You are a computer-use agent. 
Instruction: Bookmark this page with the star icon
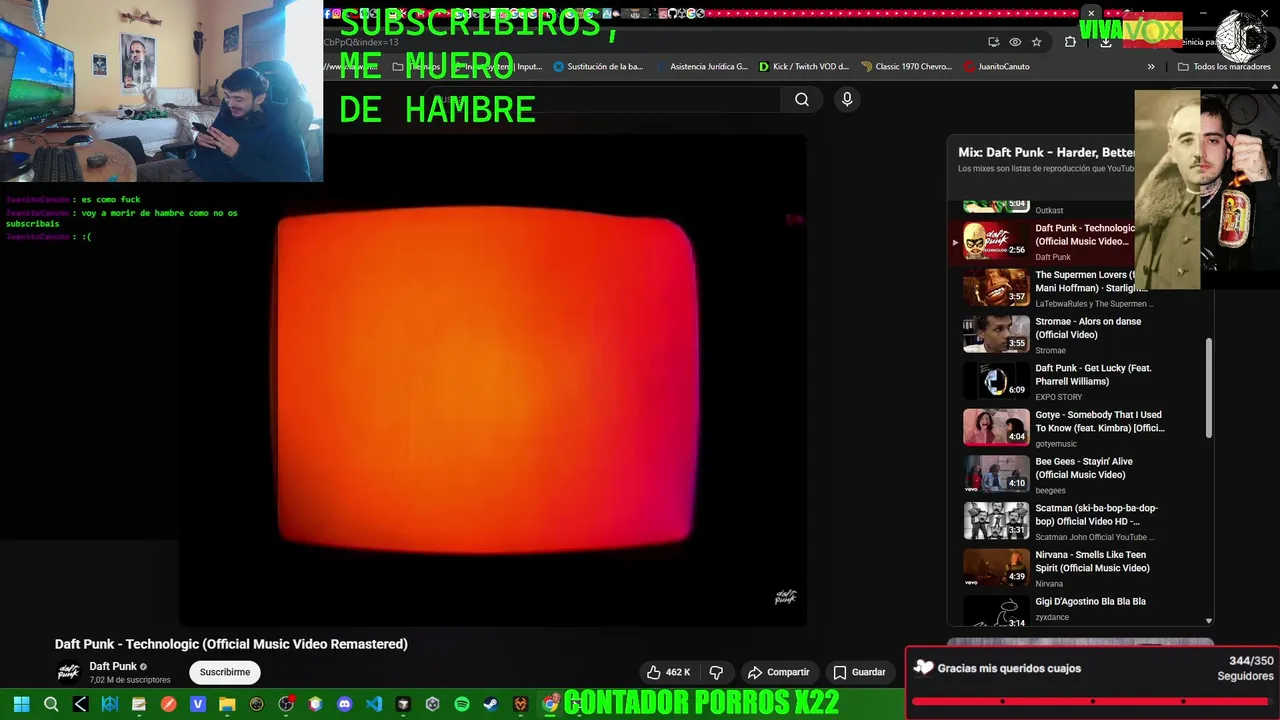click(1037, 42)
